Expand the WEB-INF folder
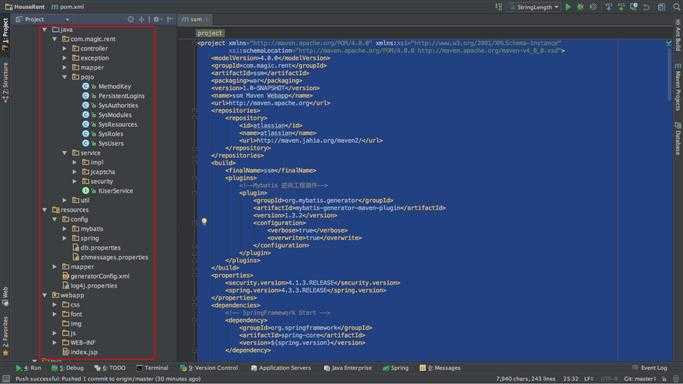Viewport: 683px width, 384px height. coord(54,343)
